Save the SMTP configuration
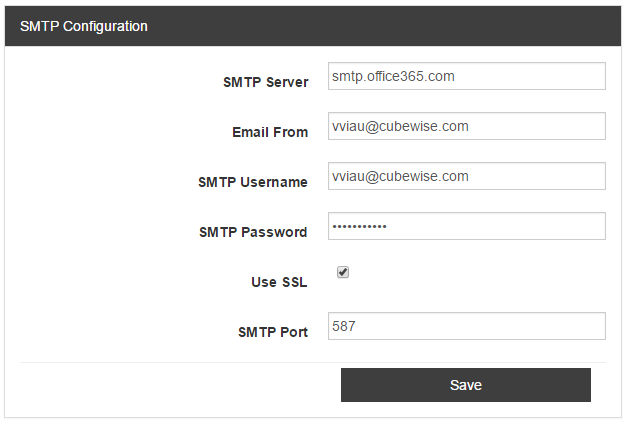This screenshot has height=423, width=625. click(x=466, y=385)
